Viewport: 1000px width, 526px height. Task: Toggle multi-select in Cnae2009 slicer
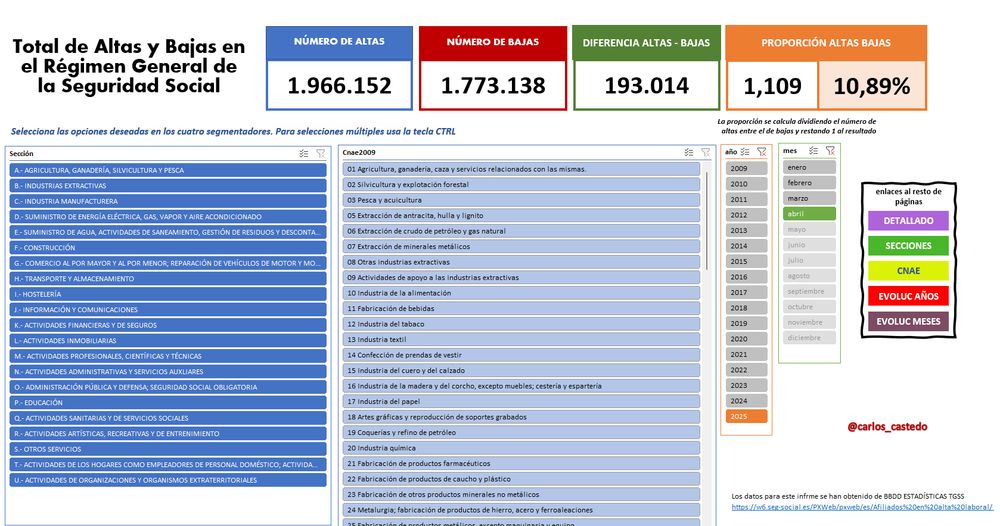coord(689,152)
